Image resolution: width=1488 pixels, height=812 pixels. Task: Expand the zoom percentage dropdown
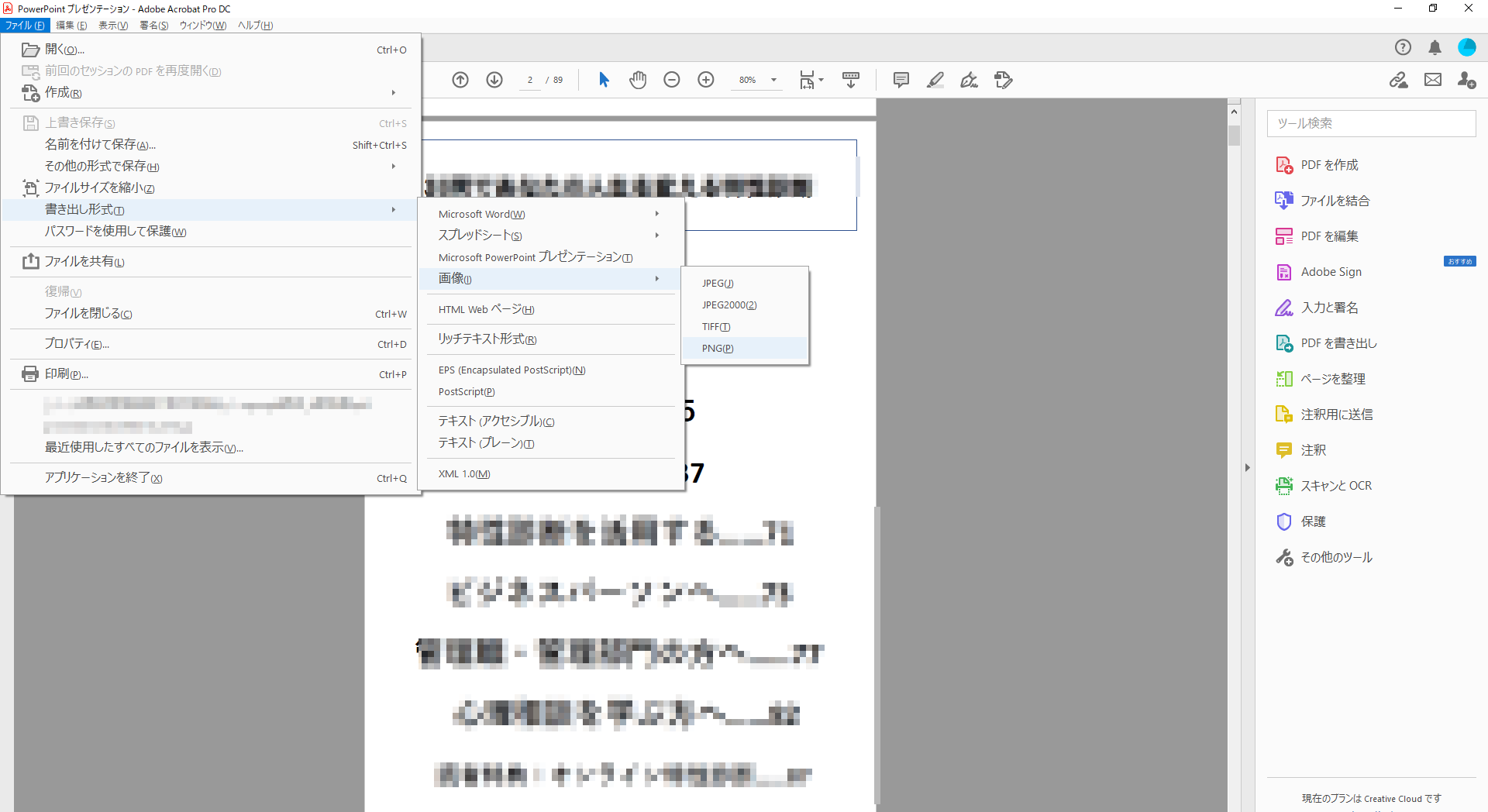pyautogui.click(x=773, y=80)
